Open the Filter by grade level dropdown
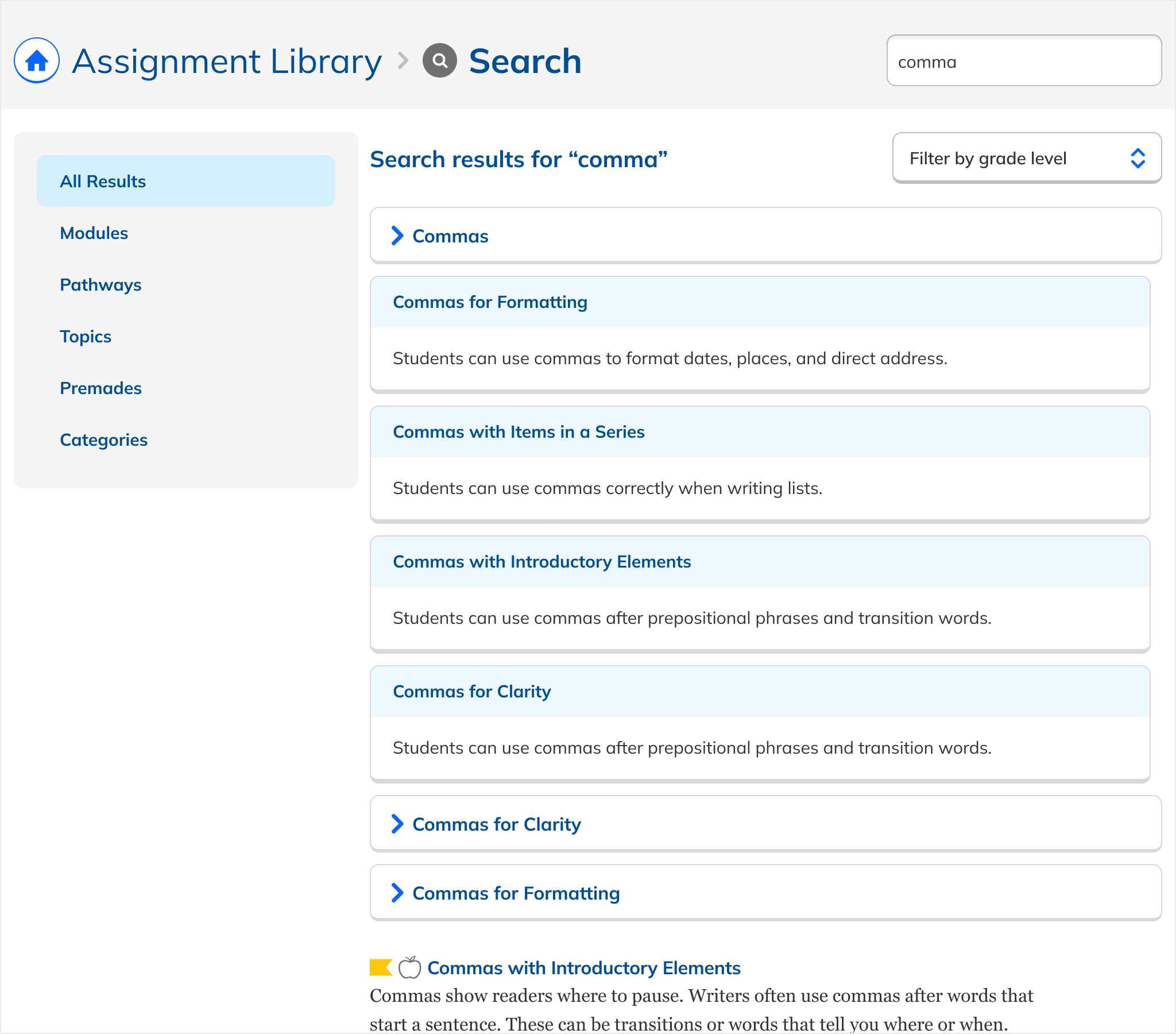This screenshot has height=1034, width=1176. click(1026, 159)
